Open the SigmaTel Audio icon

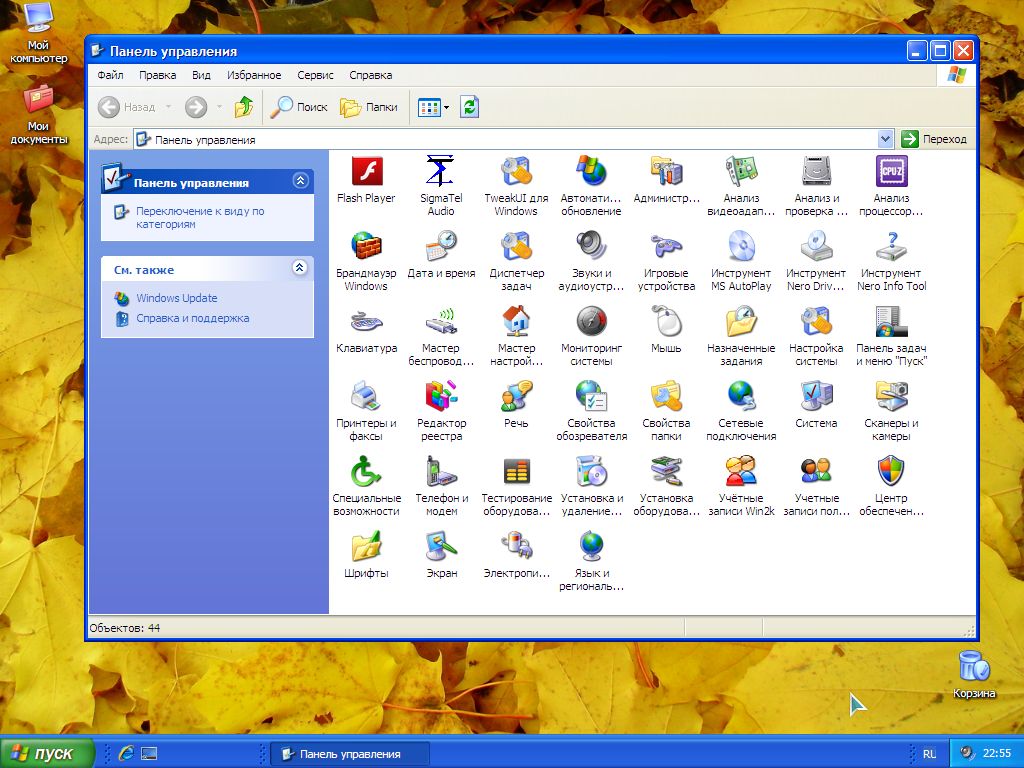441,172
